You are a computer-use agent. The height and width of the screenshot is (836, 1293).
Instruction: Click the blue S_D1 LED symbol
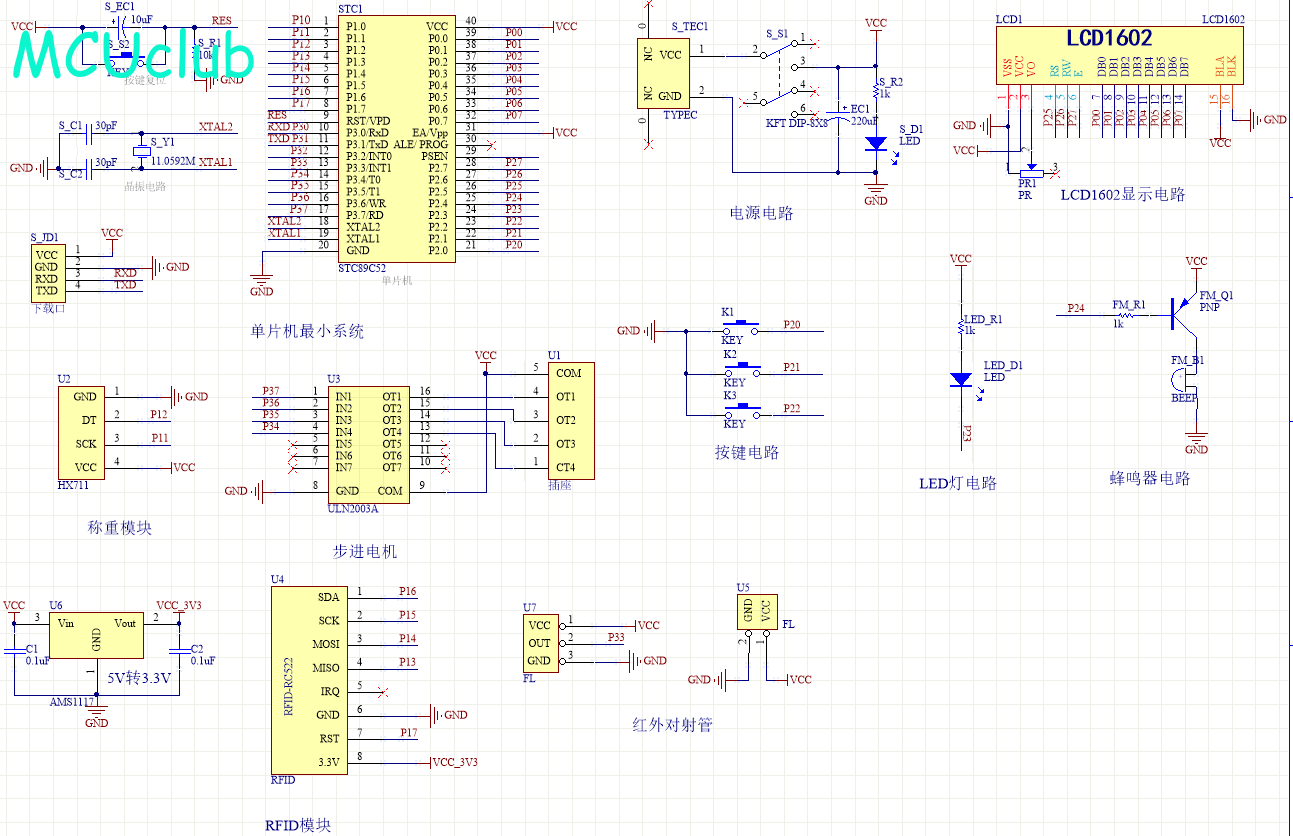click(x=876, y=144)
